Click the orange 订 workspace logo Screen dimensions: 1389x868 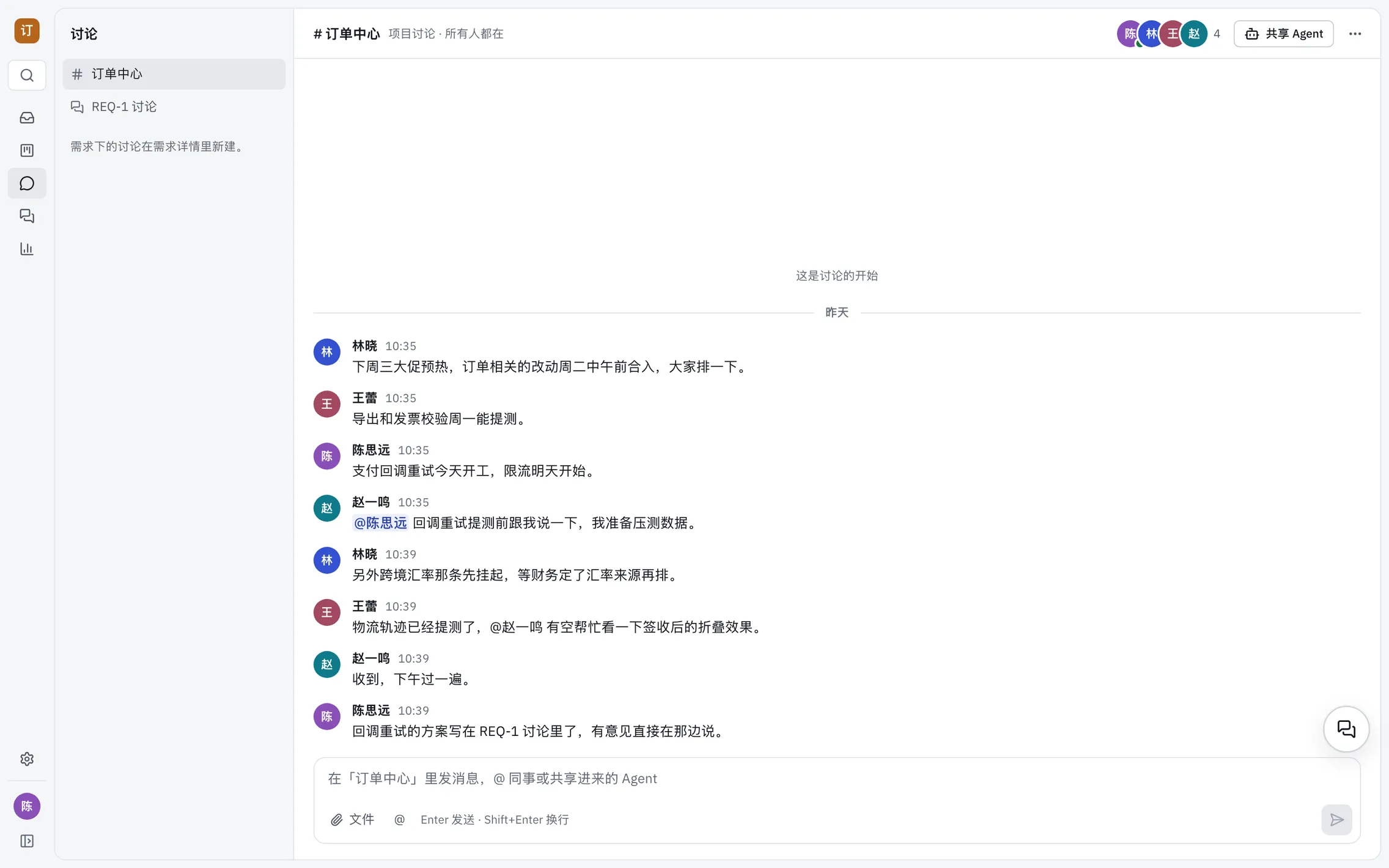(27, 31)
